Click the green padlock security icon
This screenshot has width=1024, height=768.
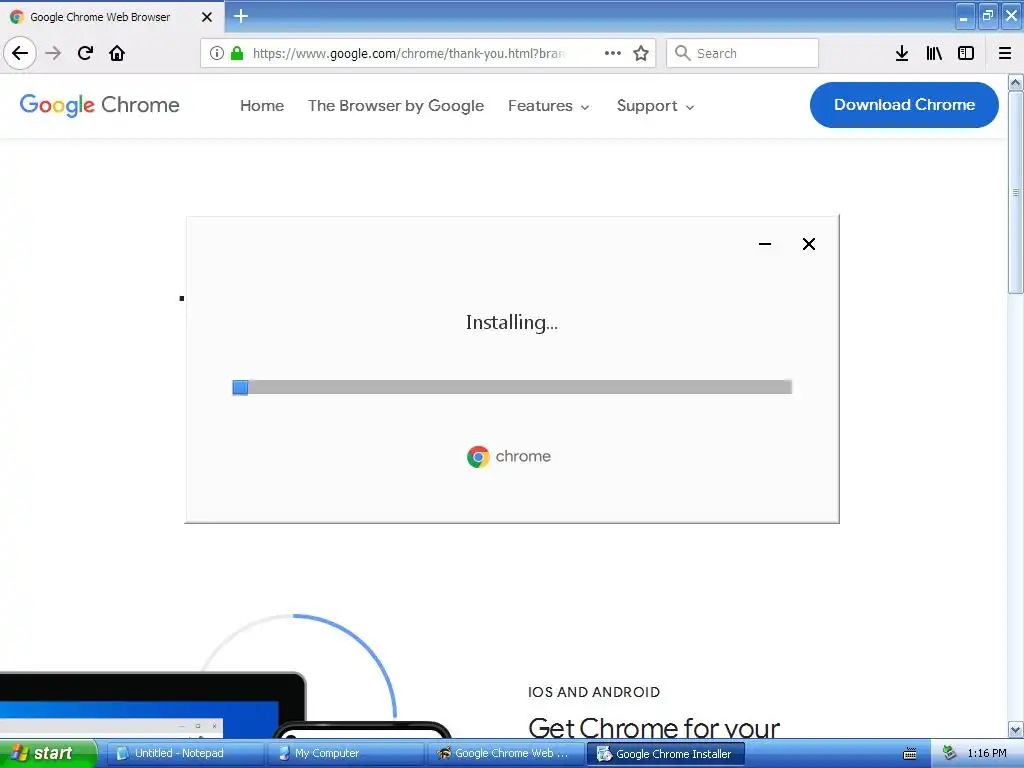pyautogui.click(x=237, y=53)
